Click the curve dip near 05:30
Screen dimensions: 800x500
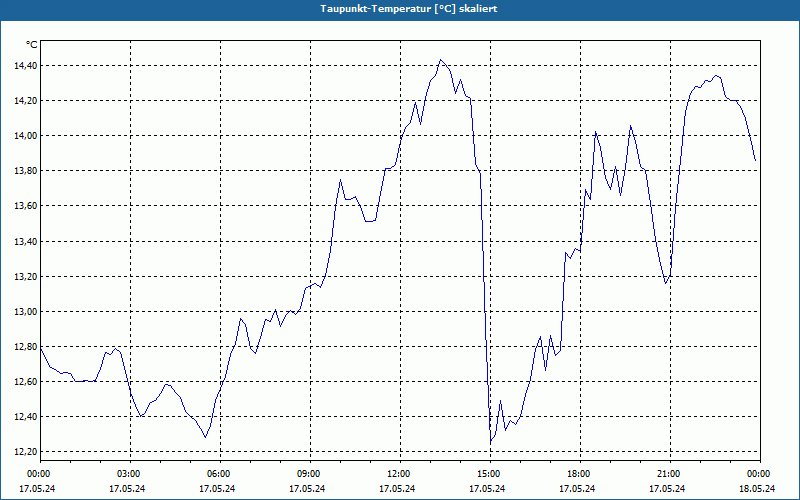(205, 437)
